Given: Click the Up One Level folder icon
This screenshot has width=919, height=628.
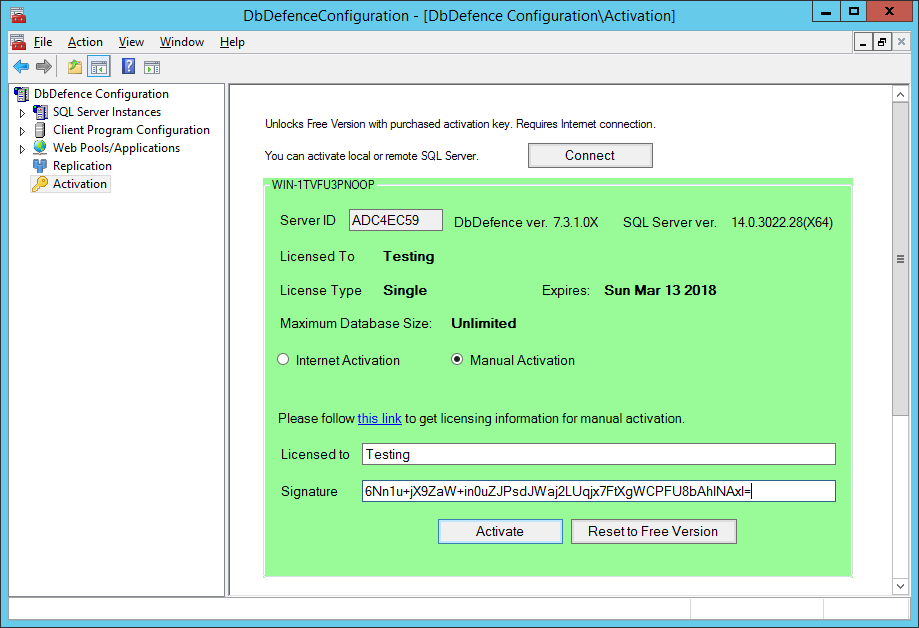Looking at the screenshot, I should tap(75, 67).
